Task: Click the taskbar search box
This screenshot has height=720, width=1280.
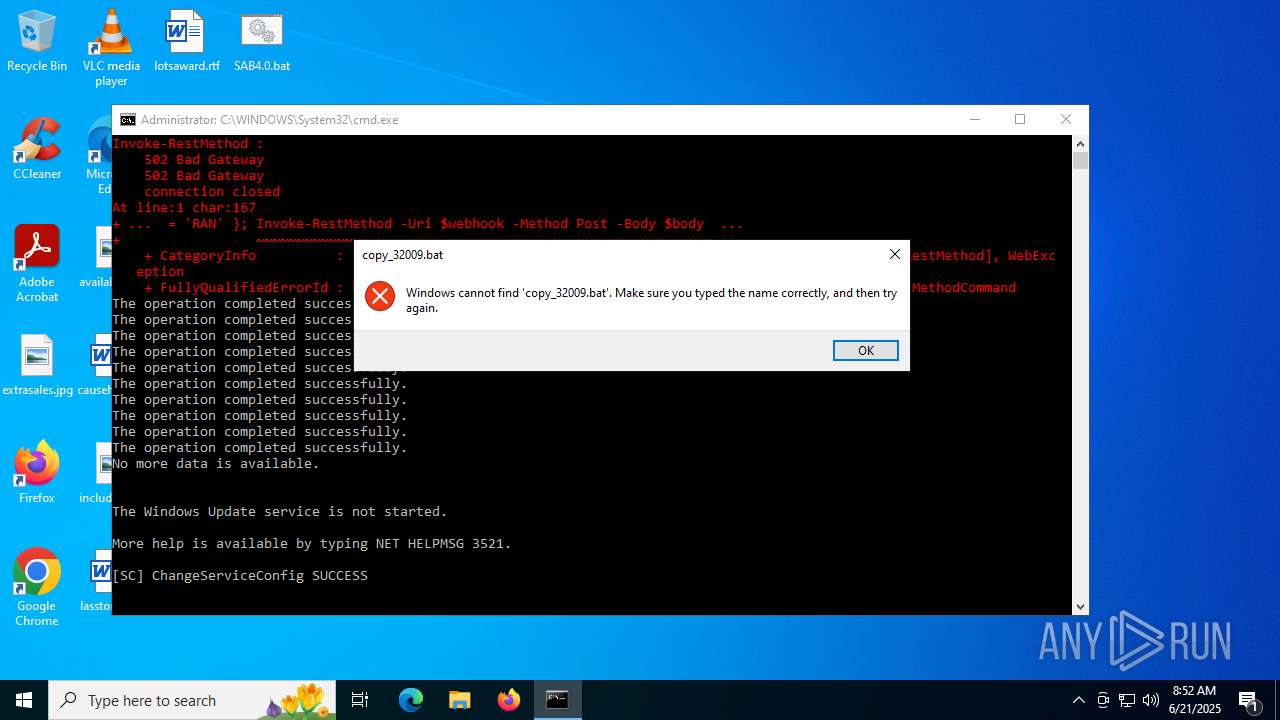Action: point(194,700)
